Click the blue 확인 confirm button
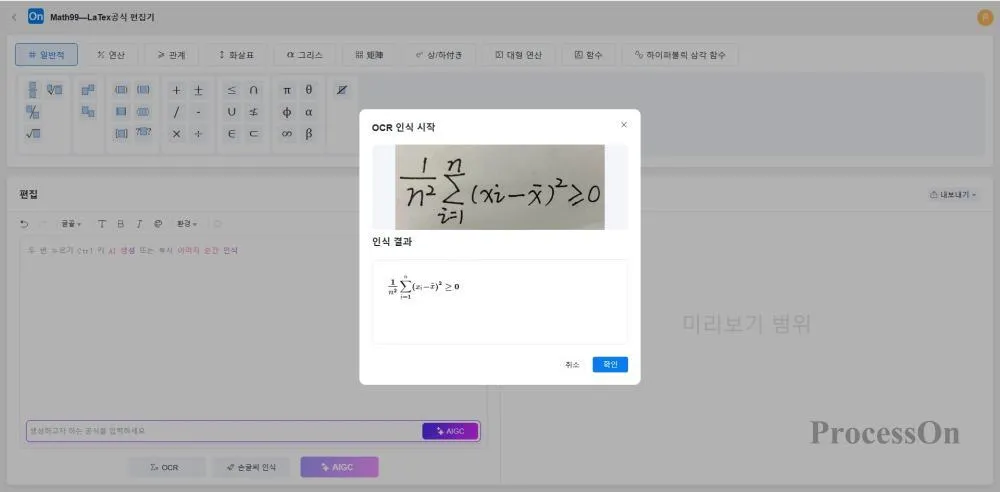 (x=610, y=365)
